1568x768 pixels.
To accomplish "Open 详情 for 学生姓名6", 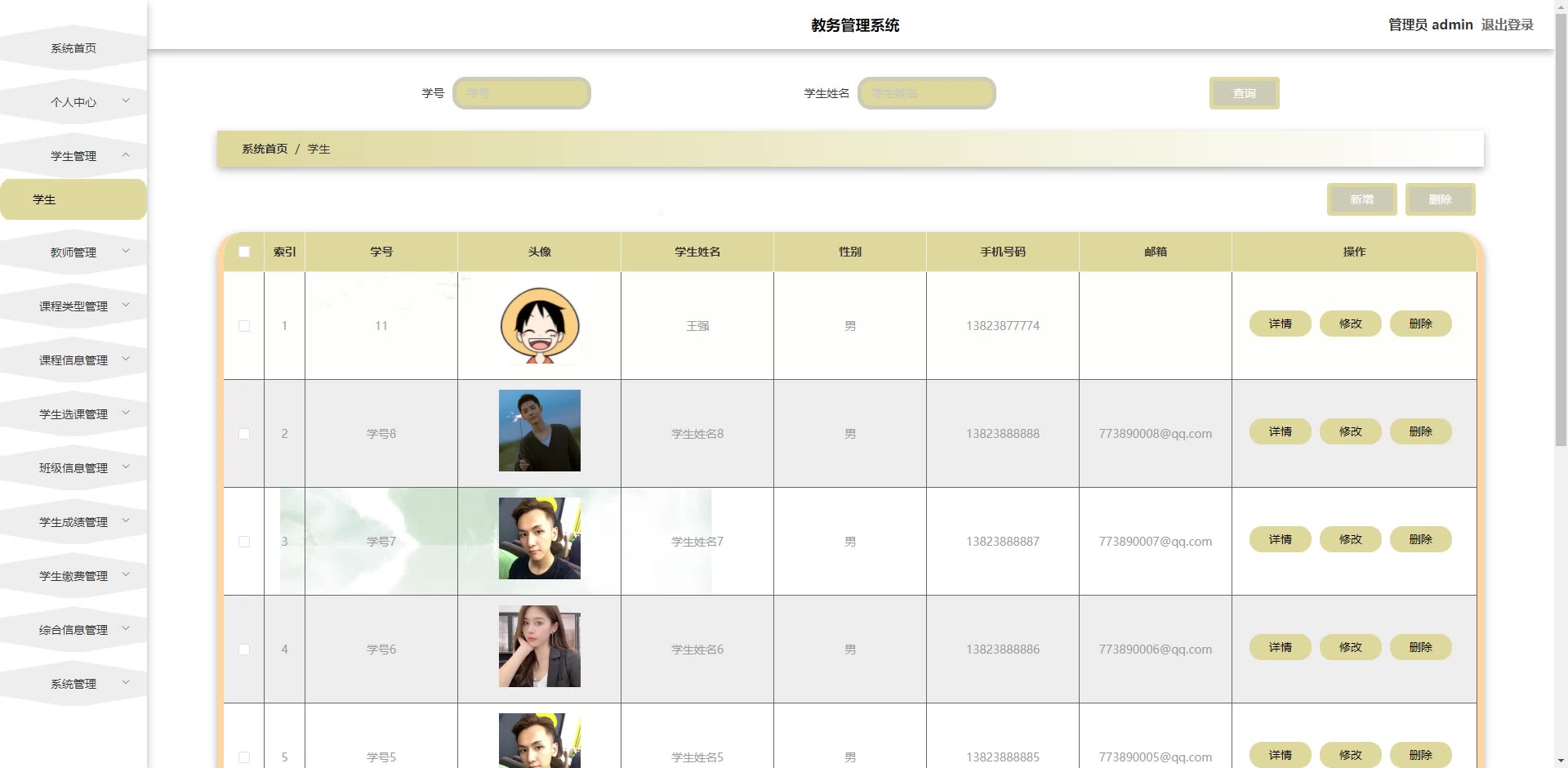I will [1280, 647].
